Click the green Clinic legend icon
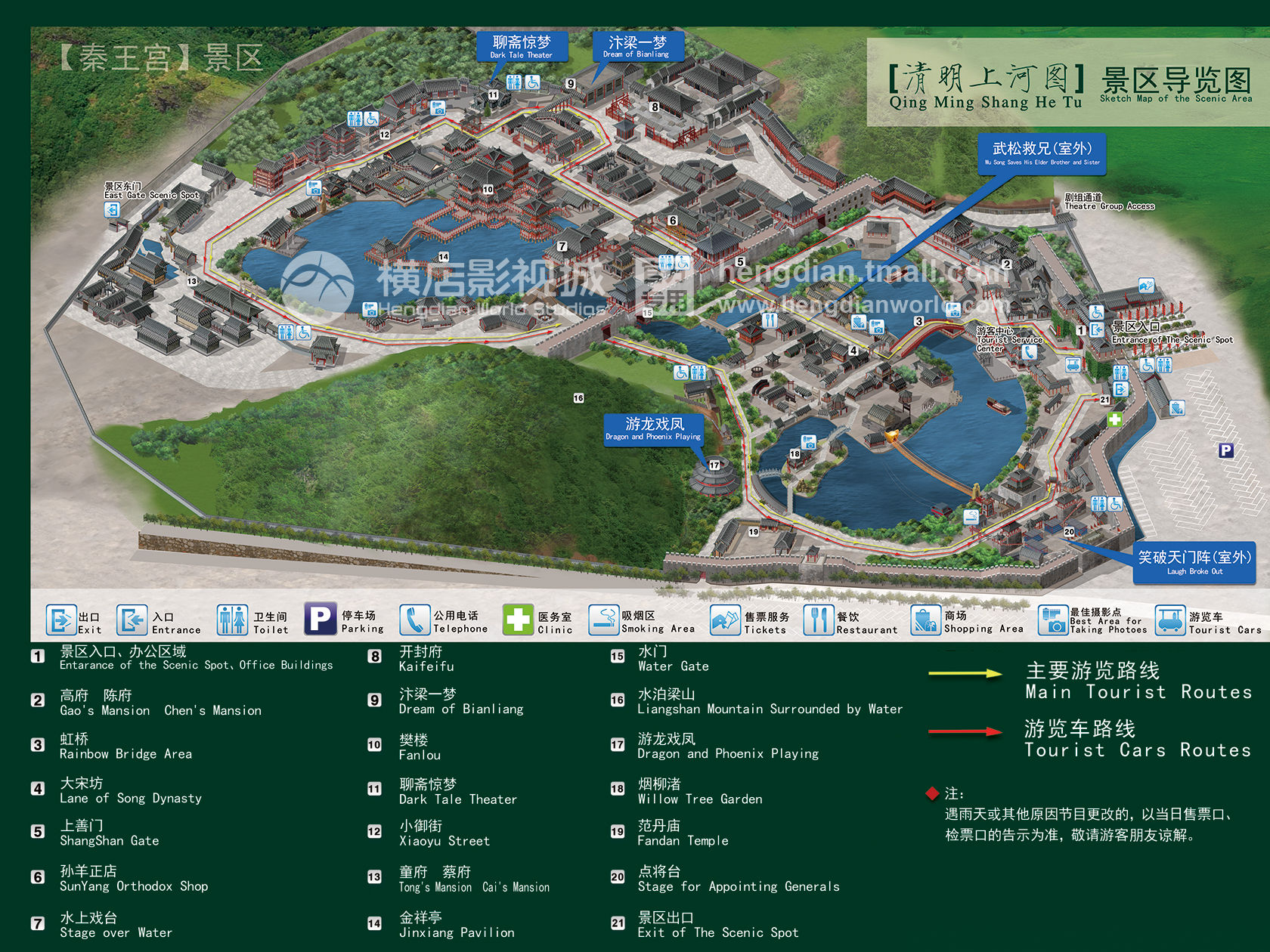 pyautogui.click(x=518, y=620)
